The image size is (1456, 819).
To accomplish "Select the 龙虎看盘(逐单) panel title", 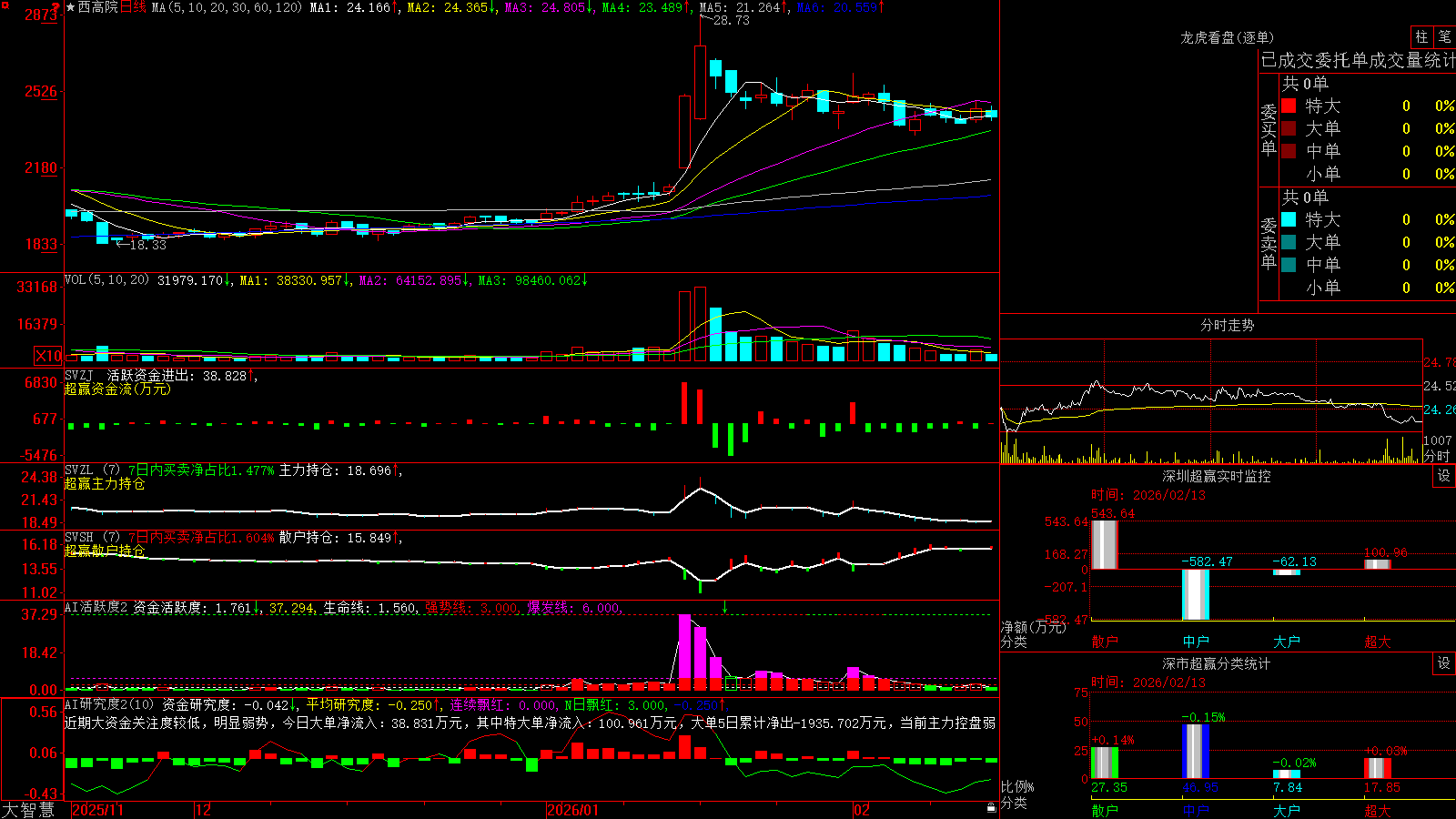I will (x=1227, y=37).
